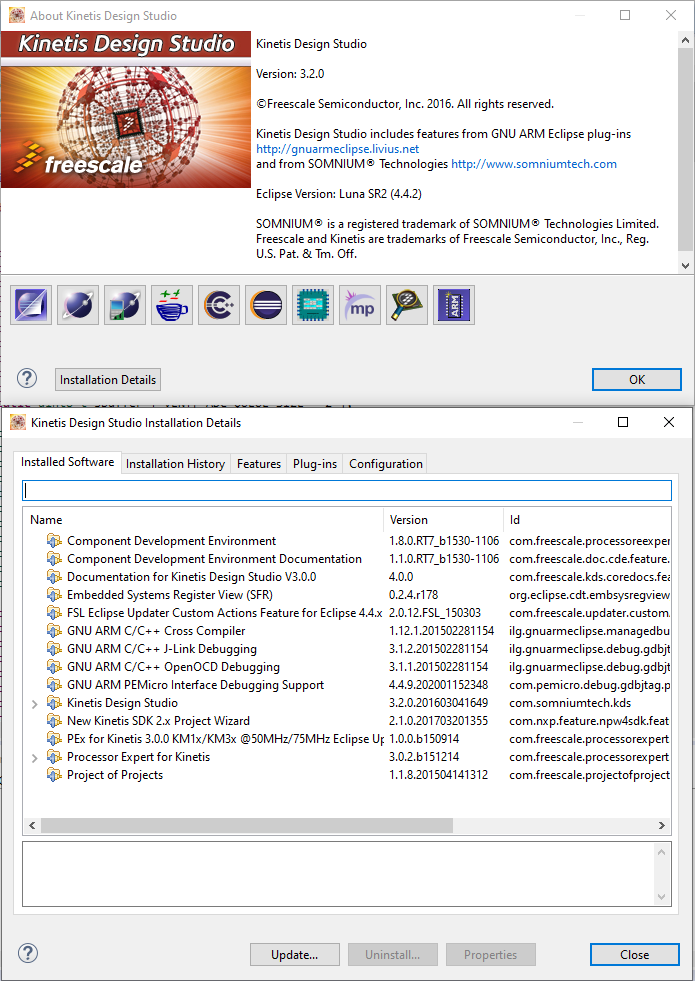Close the About Kinetis Design Studio window

click(x=671, y=15)
